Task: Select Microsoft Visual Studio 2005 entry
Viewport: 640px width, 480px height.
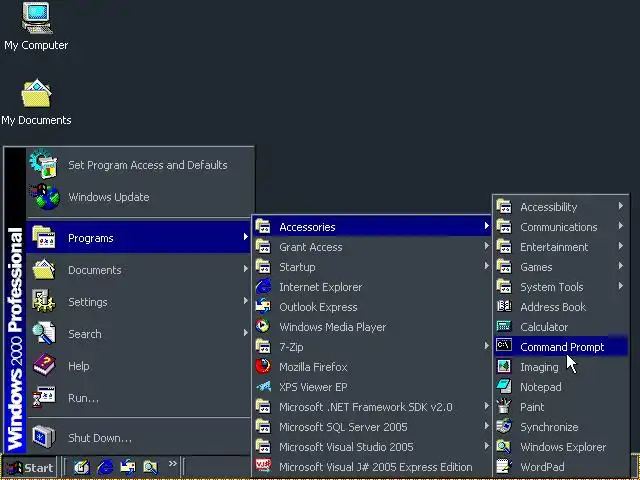Action: pyautogui.click(x=372, y=447)
